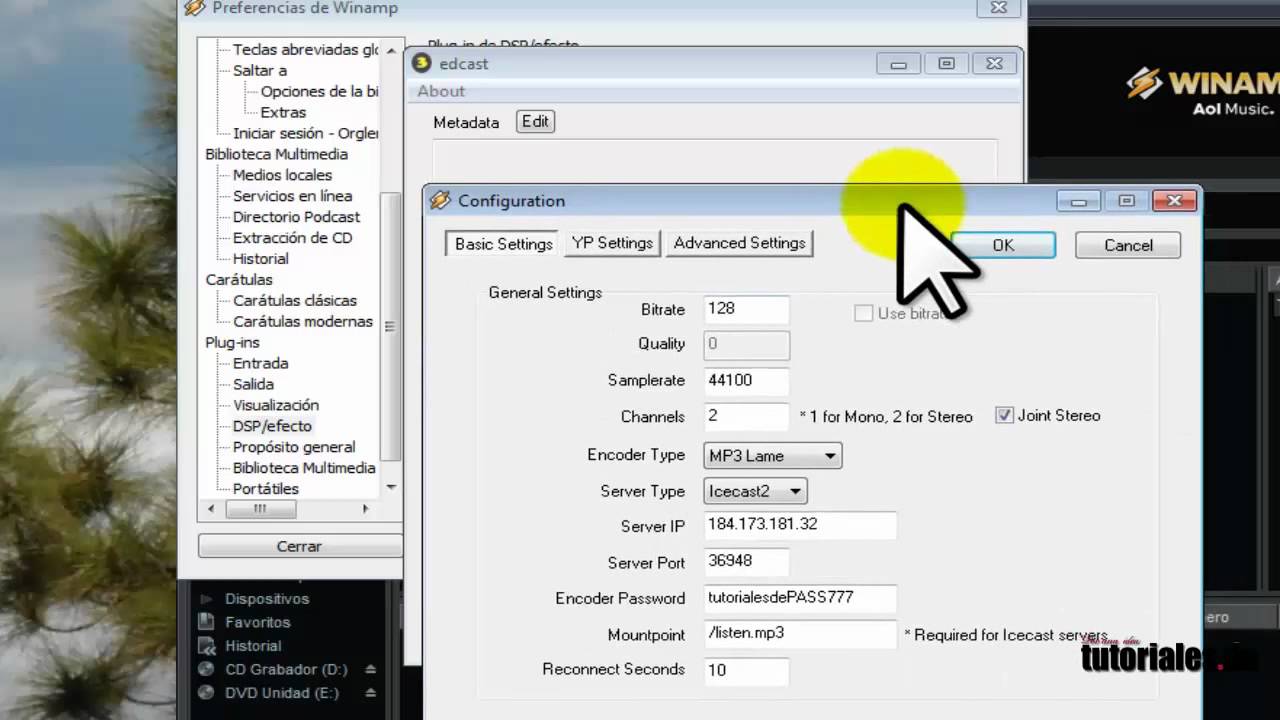
Task: Select Servicios en línea in tree
Action: pos(292,196)
